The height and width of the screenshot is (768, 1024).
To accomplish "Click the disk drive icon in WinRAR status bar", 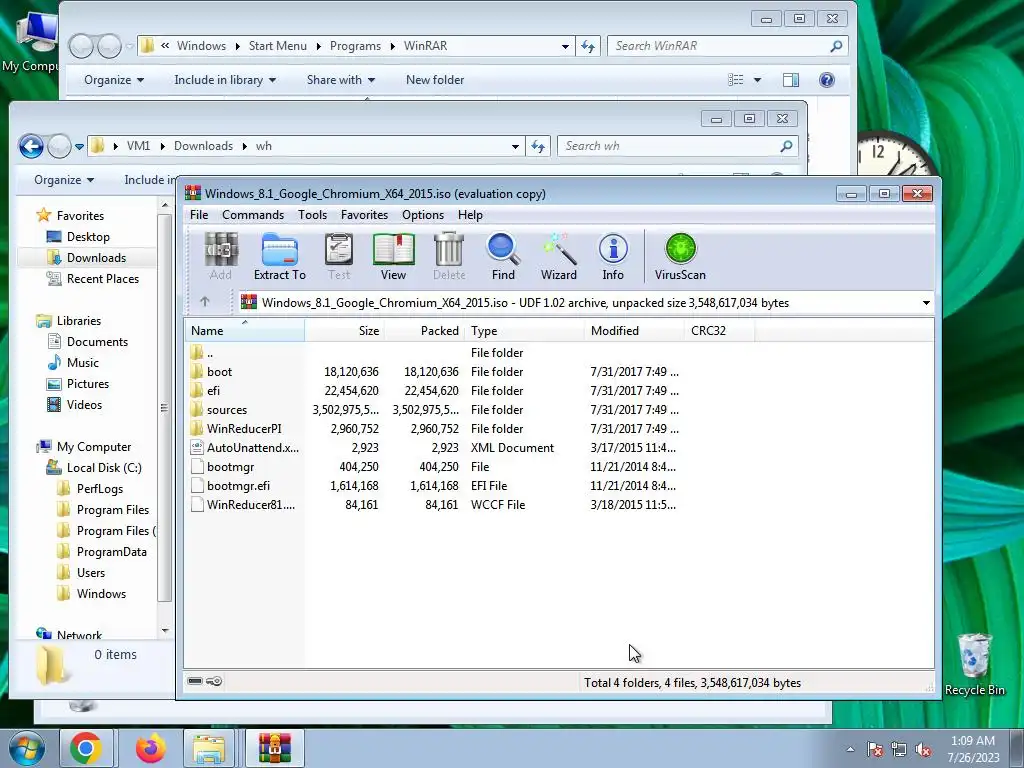I will (195, 681).
